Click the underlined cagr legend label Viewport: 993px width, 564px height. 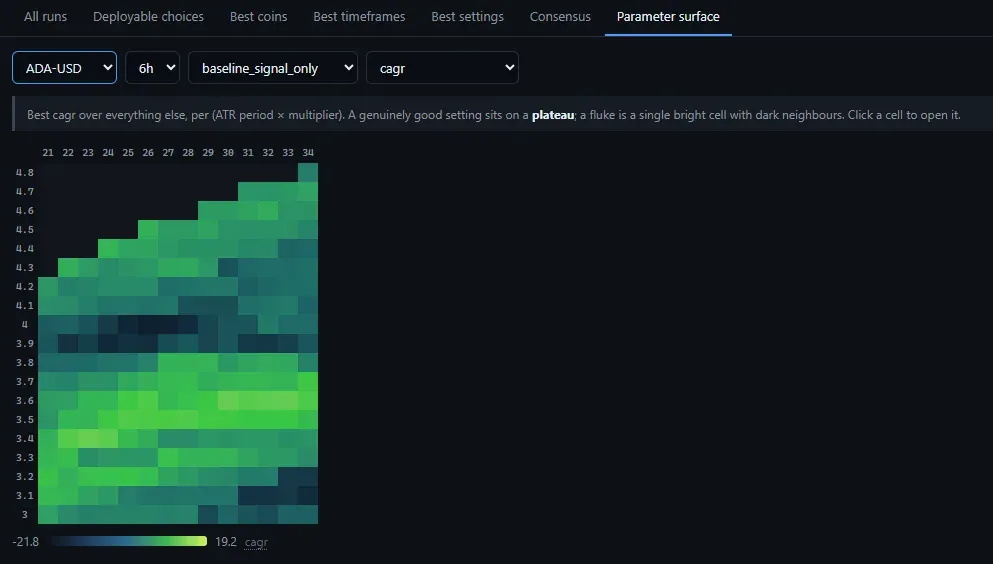click(256, 542)
